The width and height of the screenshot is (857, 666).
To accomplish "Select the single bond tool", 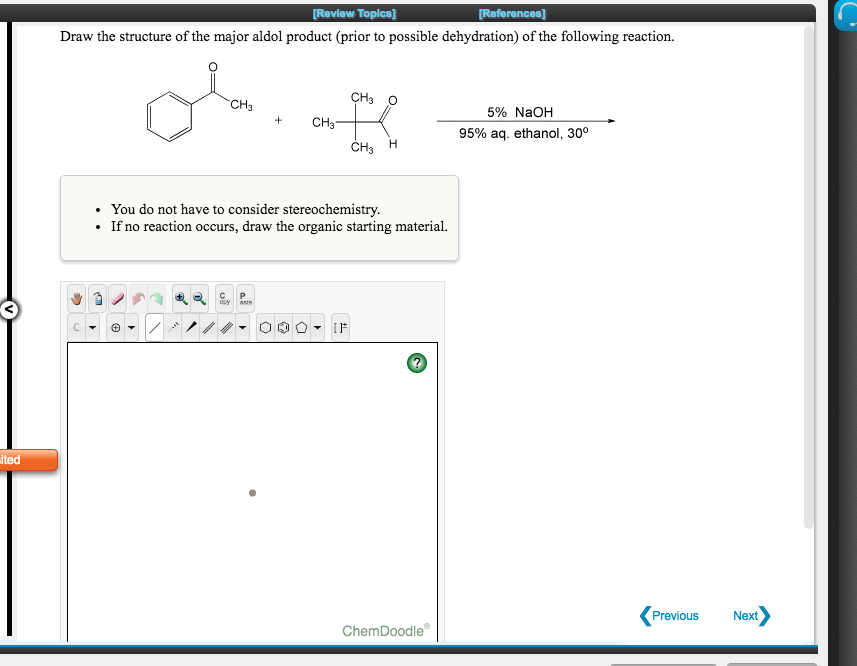I will tap(155, 327).
